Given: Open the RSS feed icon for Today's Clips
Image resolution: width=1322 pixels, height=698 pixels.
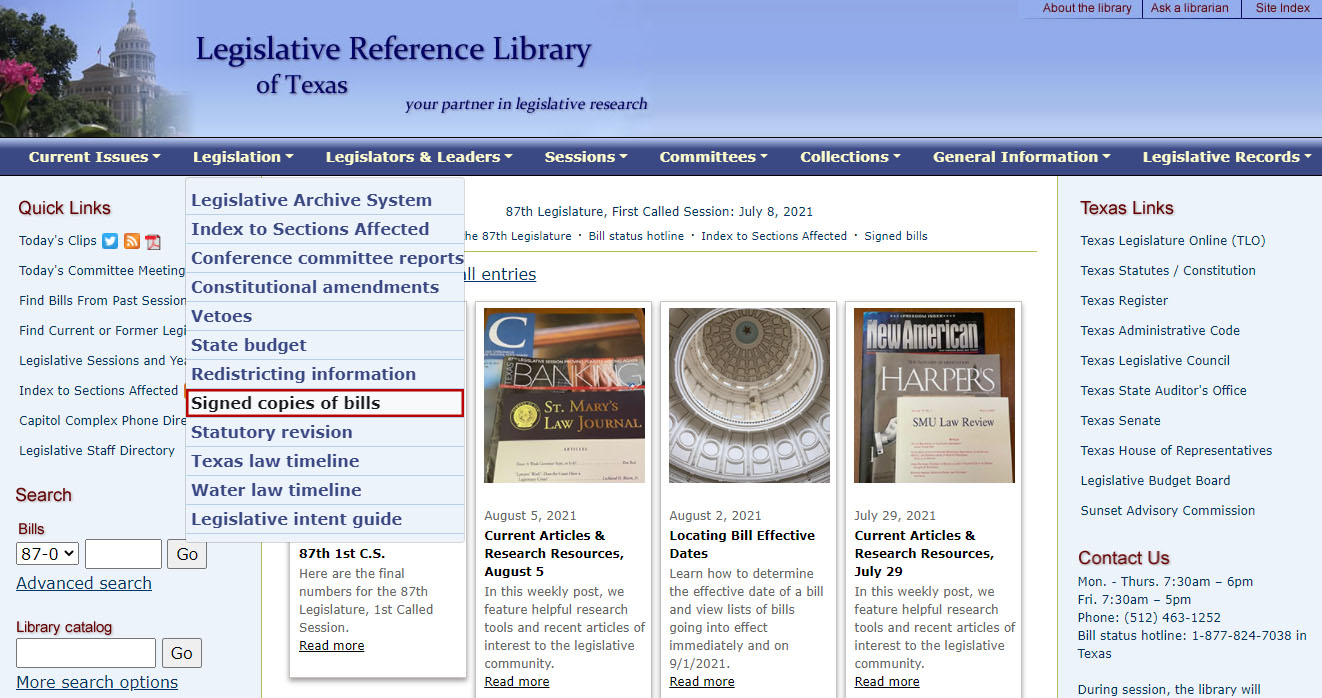Looking at the screenshot, I should pos(132,241).
